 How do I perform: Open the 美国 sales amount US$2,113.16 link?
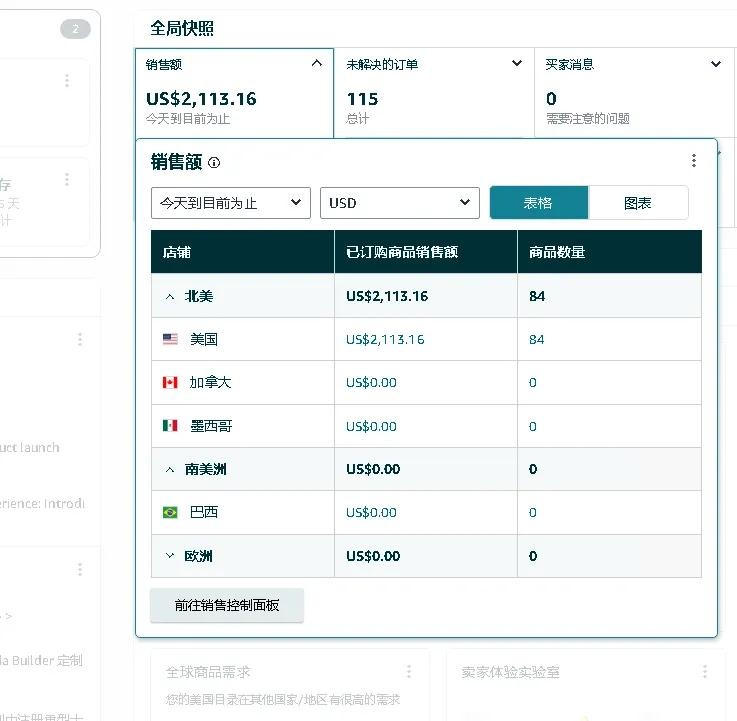[385, 339]
